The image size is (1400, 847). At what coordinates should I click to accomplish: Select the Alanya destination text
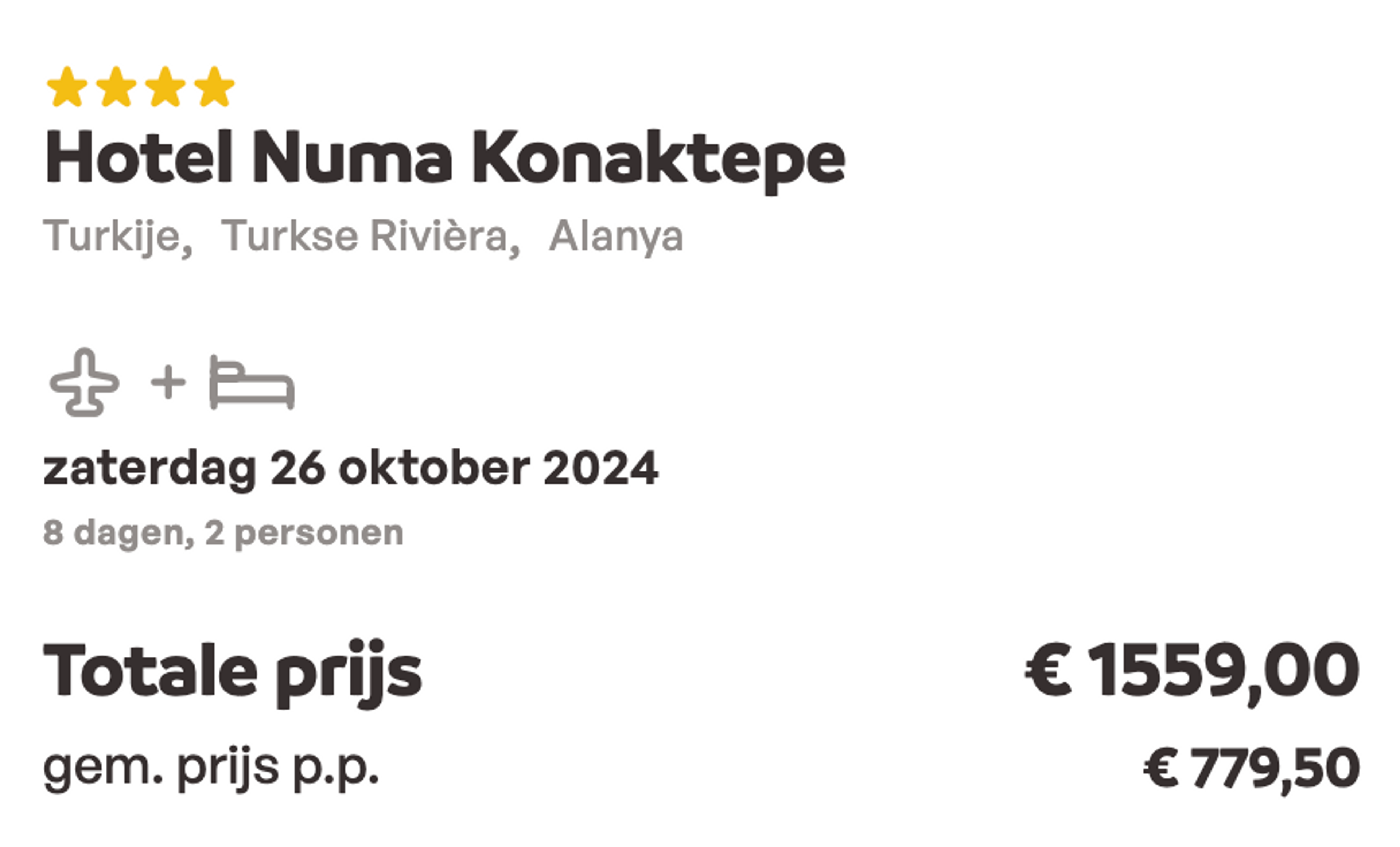pos(616,236)
